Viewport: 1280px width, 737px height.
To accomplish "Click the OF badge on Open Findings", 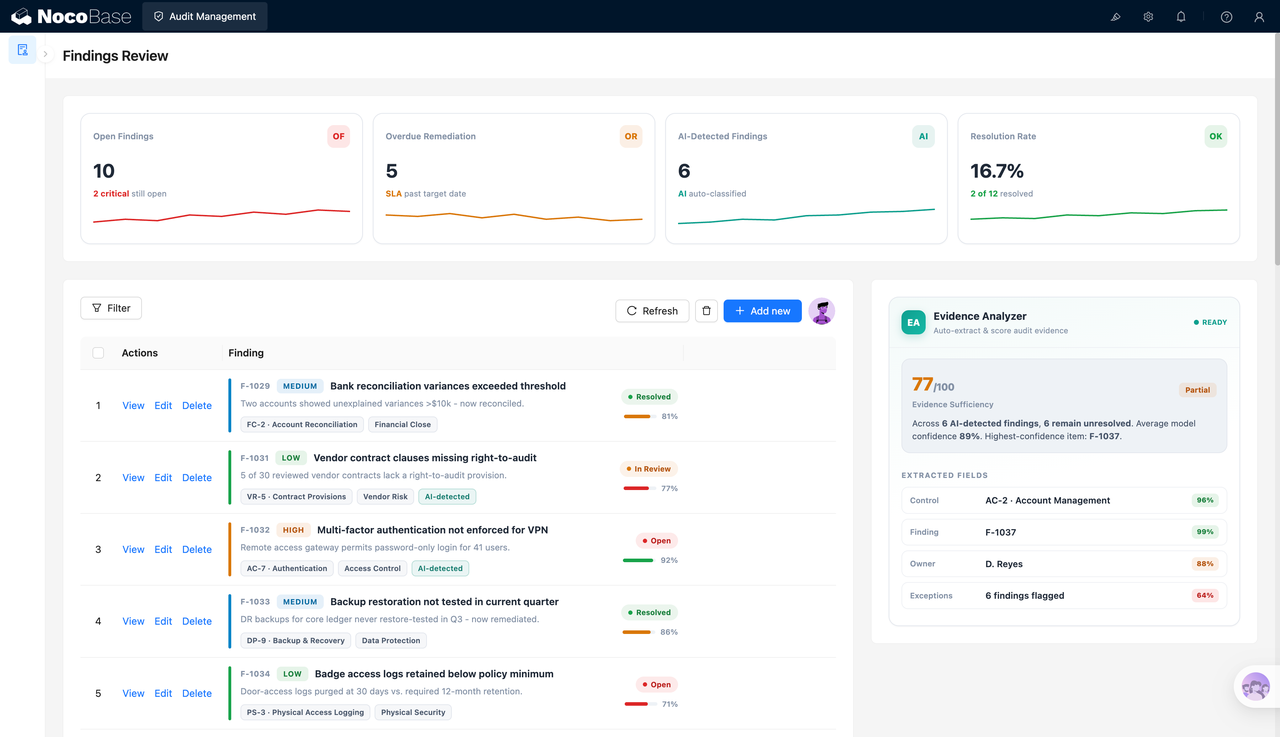I will [x=339, y=137].
